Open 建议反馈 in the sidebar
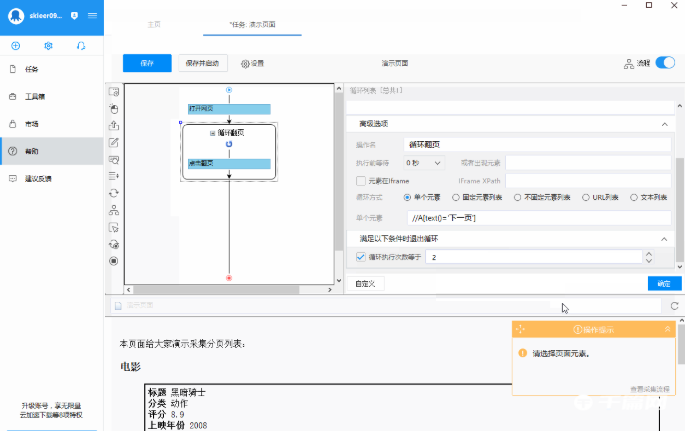This screenshot has height=431, width=688. [x=52, y=179]
